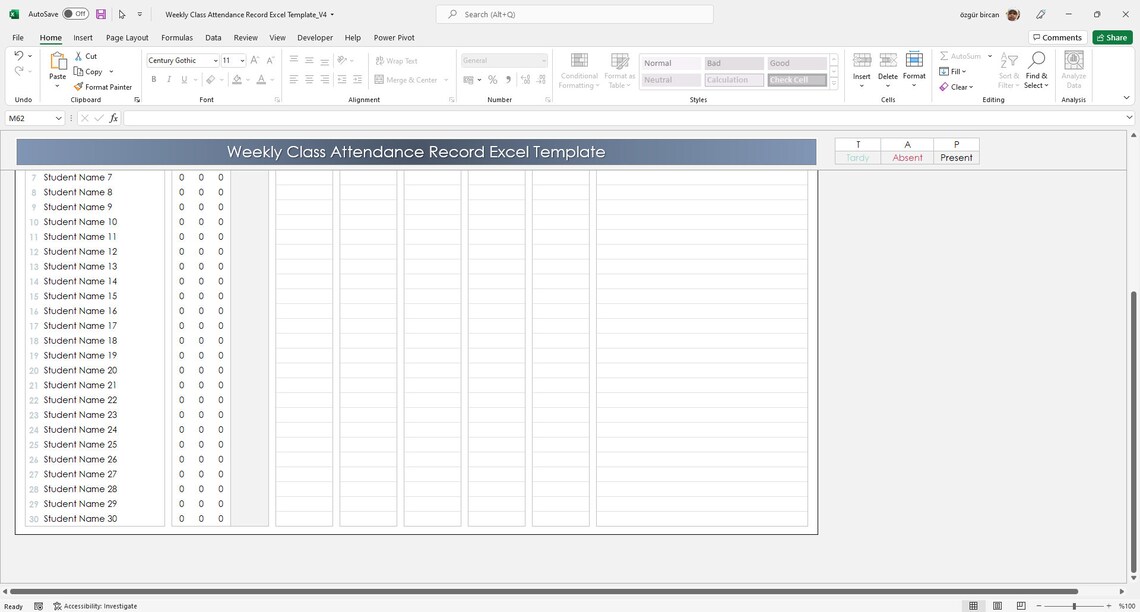Select the Format Painter tool

[103, 87]
